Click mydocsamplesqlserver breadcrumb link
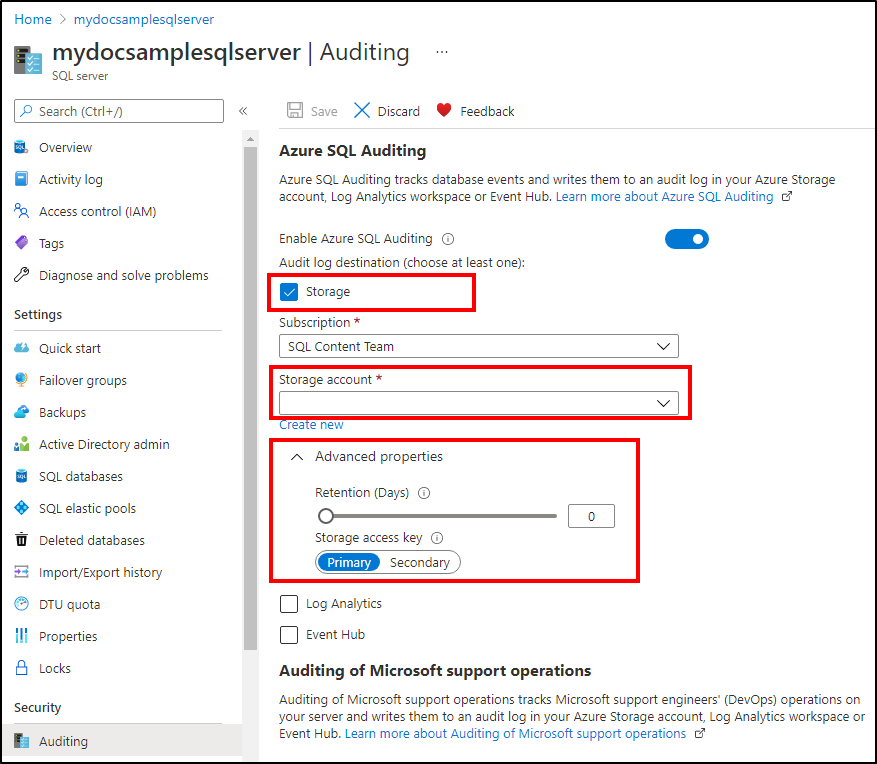Viewport: 877px width, 764px height. click(x=144, y=19)
